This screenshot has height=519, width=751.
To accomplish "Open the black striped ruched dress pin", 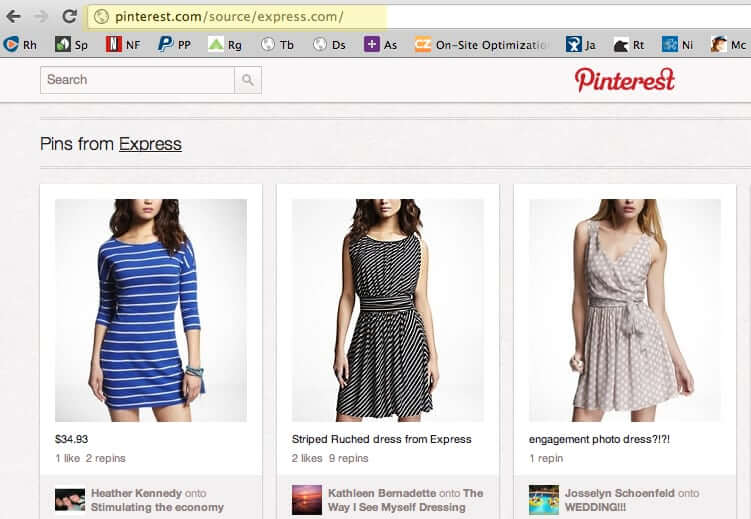I will [388, 310].
